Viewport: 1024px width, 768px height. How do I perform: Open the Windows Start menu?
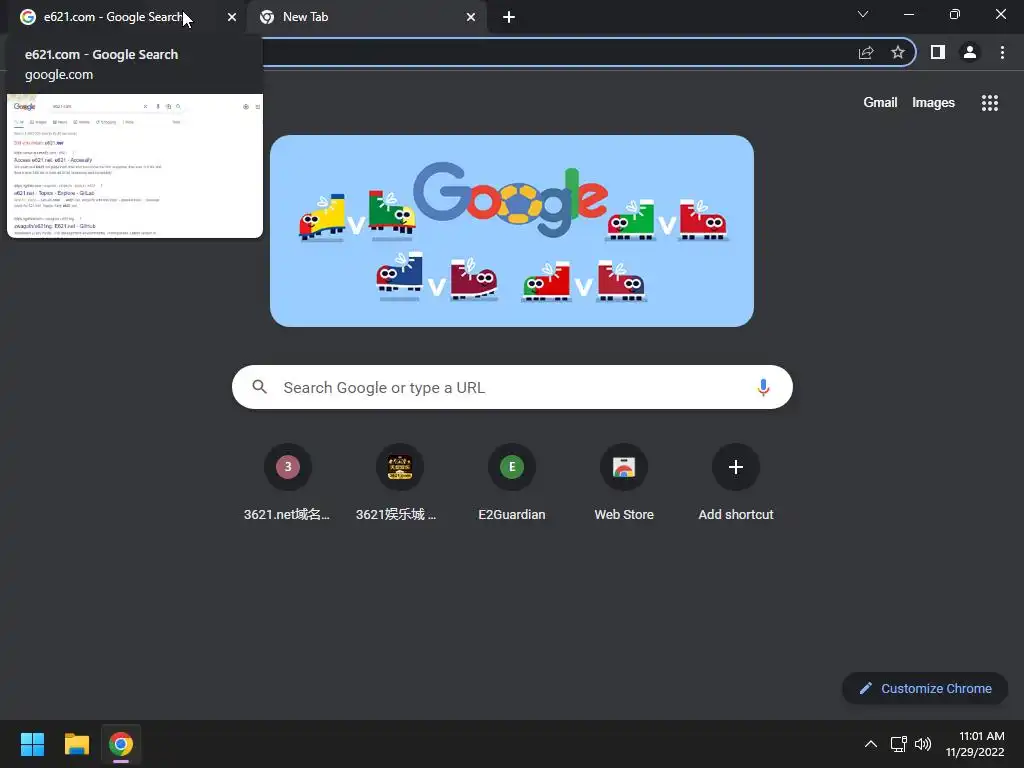click(x=33, y=744)
